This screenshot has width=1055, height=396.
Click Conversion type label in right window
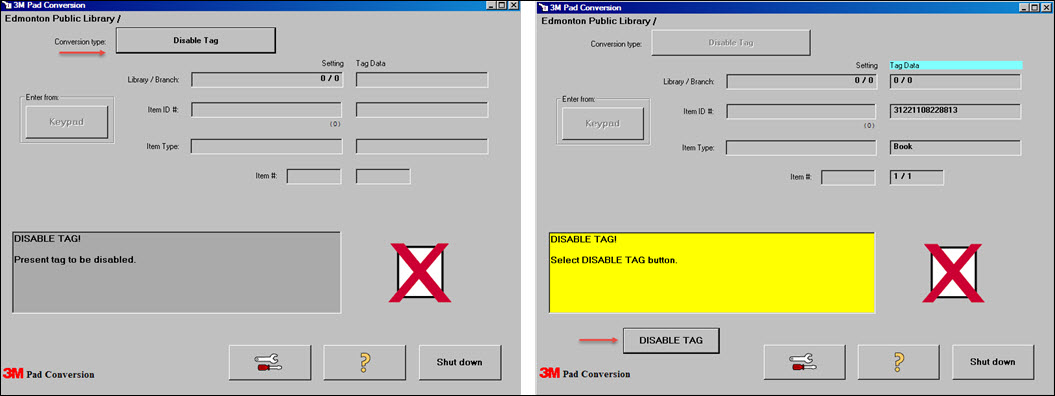click(x=616, y=44)
